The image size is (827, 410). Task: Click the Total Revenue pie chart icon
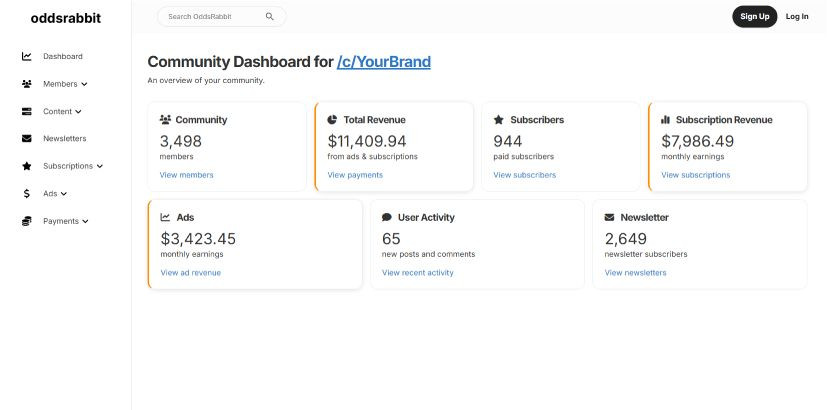[x=332, y=120]
